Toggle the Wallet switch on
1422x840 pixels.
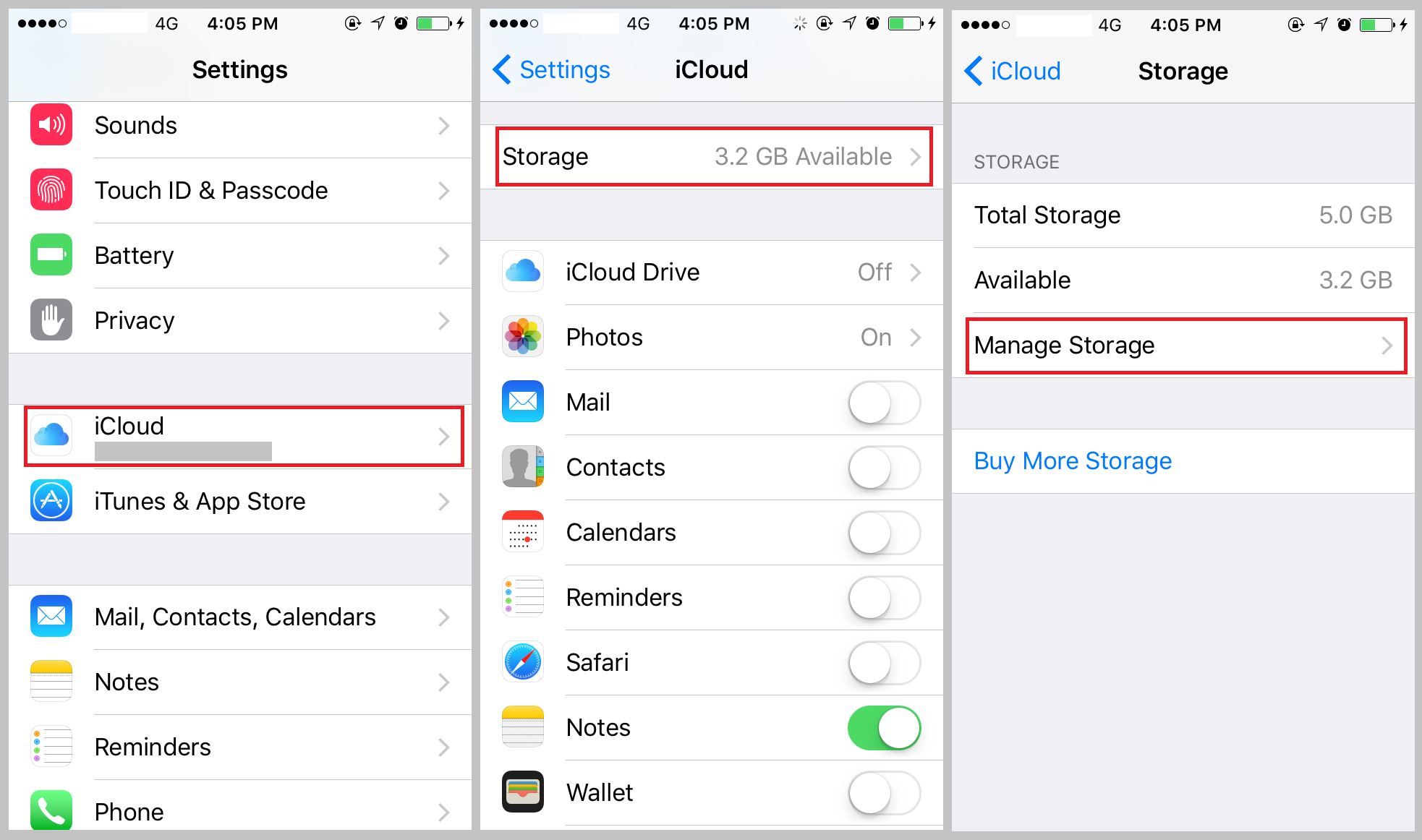tap(884, 793)
